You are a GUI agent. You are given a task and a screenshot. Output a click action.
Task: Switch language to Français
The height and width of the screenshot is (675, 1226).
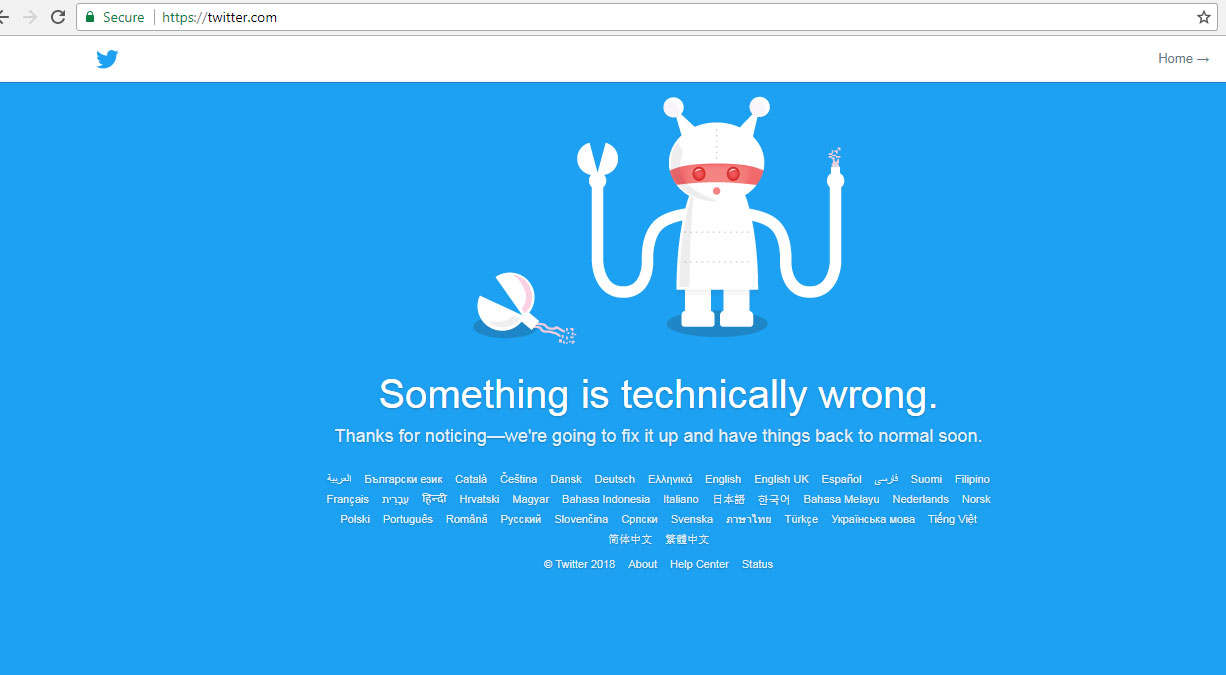point(347,499)
